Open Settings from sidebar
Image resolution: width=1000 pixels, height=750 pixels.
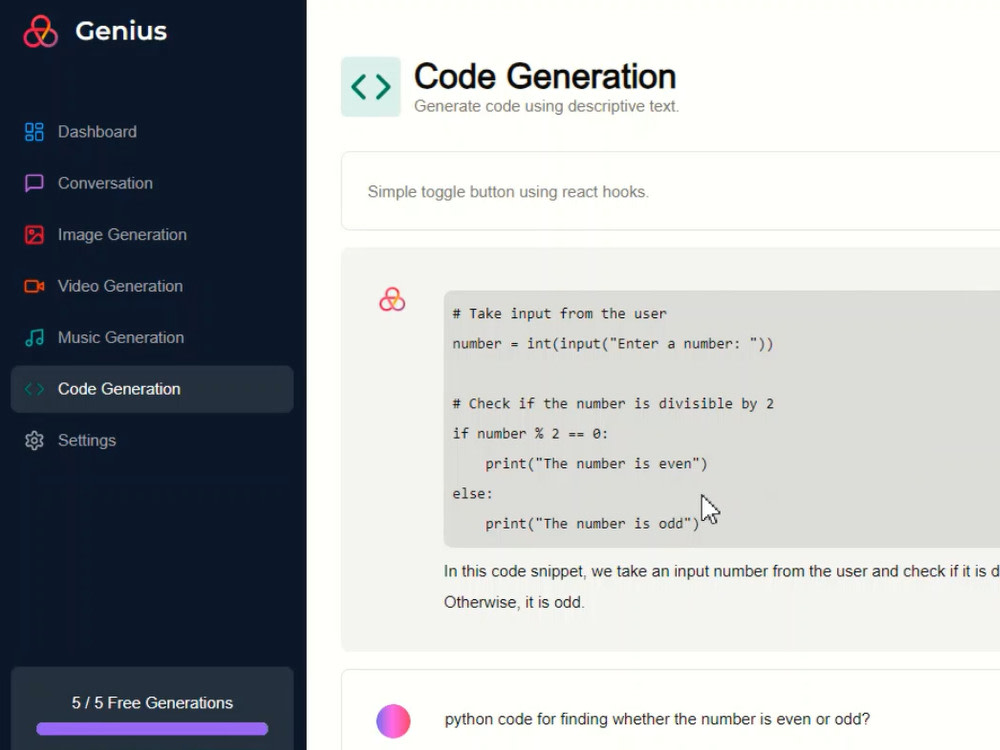[152, 441]
